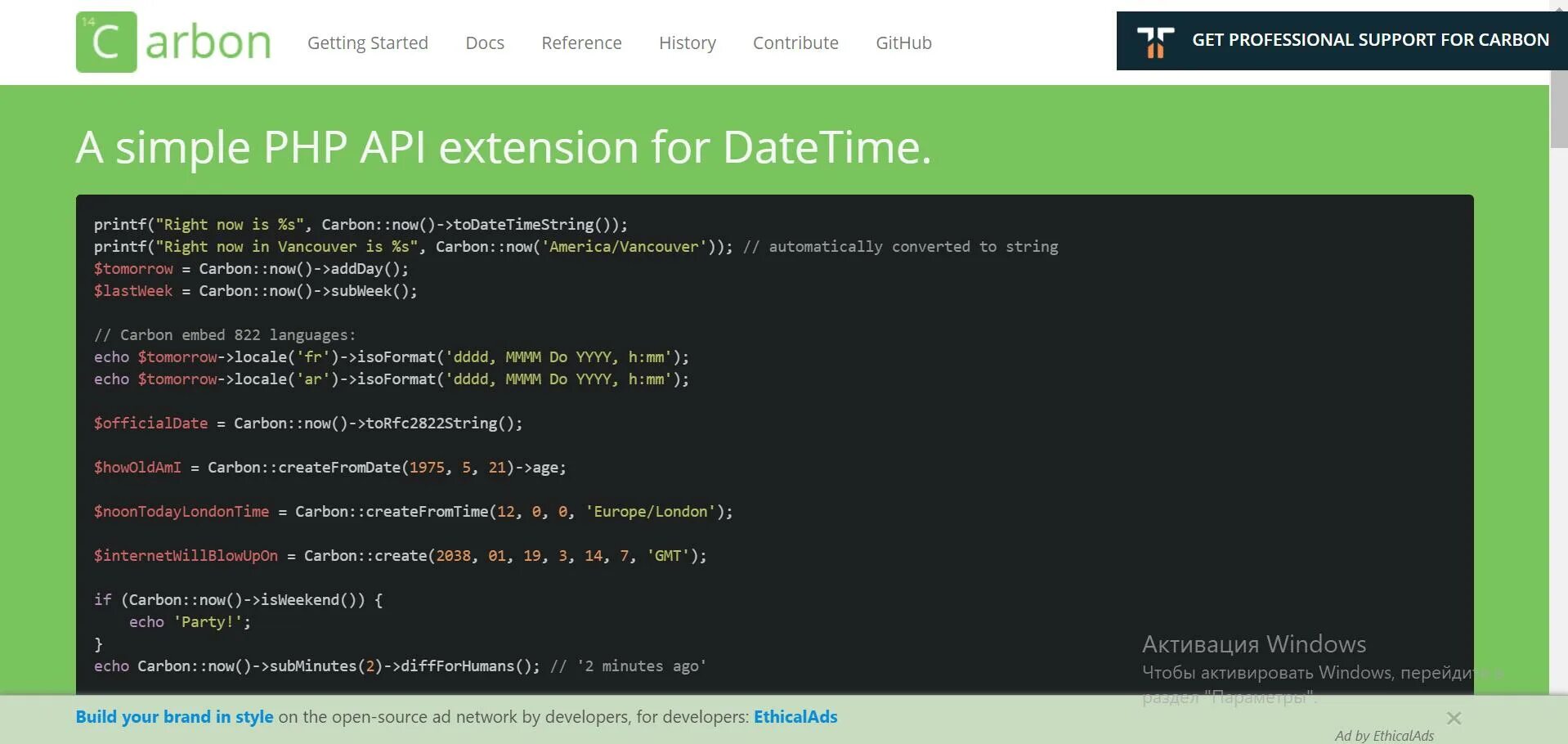Click the Tidelift logo icon in support banner
1568x744 pixels.
point(1155,42)
